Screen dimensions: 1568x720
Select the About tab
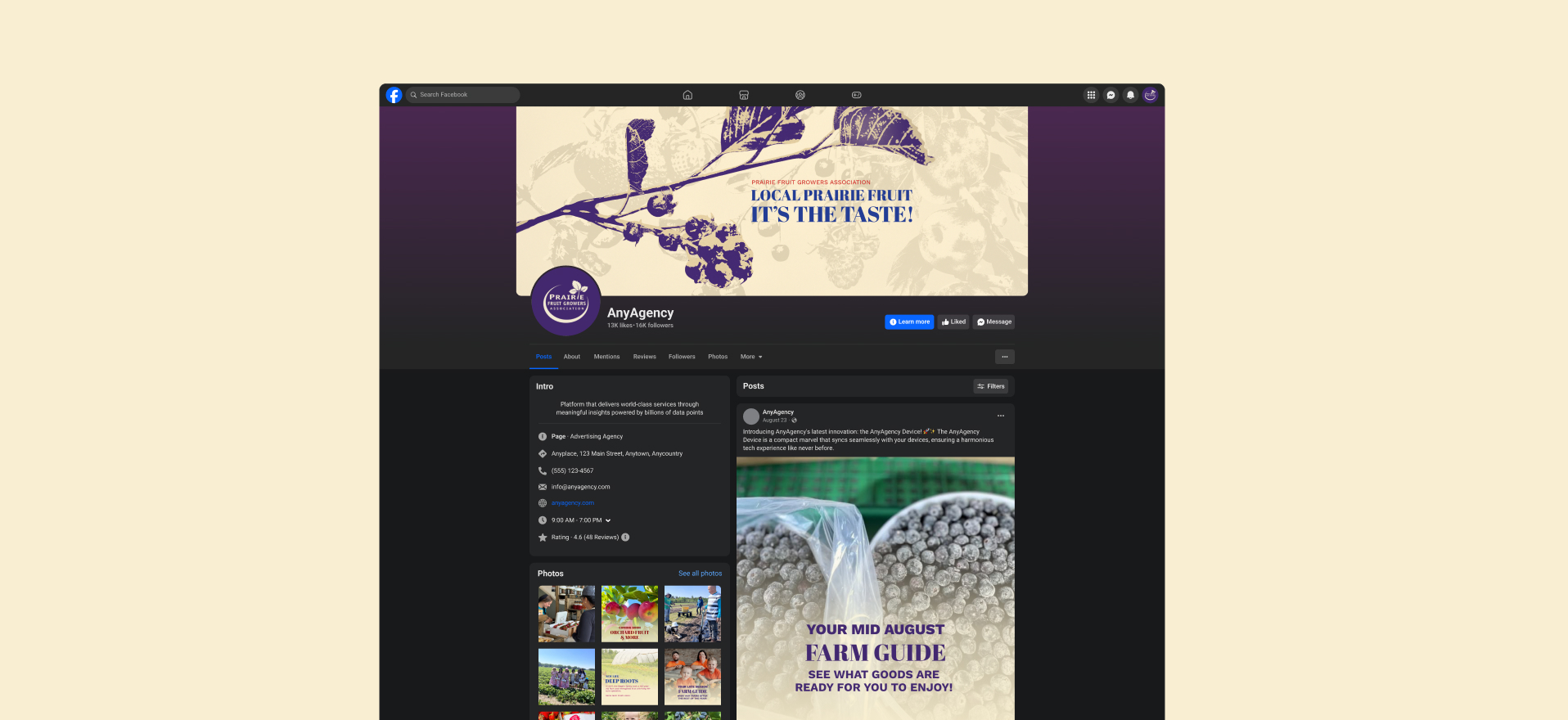572,357
